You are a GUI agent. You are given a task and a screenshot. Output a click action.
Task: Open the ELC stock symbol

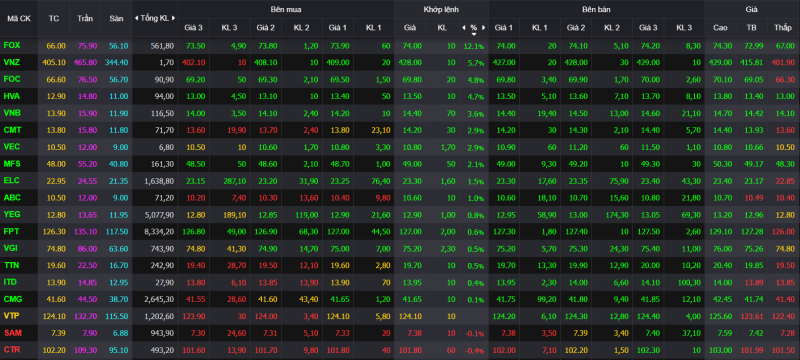click(x=11, y=181)
